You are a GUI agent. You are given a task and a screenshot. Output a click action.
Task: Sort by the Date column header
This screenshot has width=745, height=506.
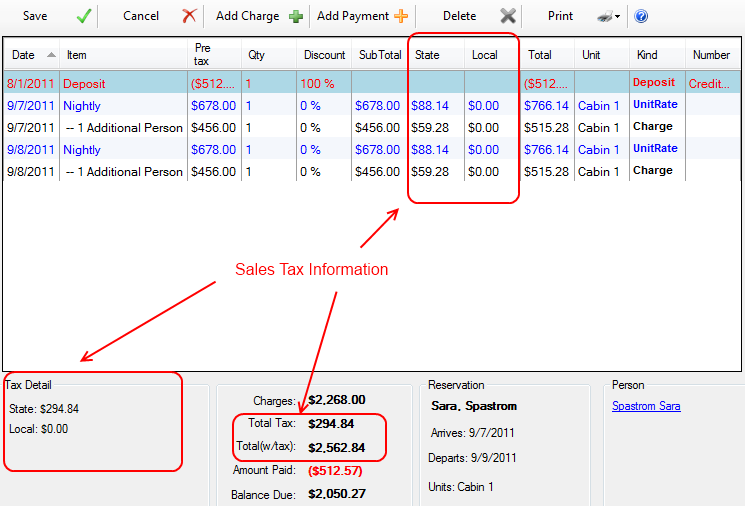coord(23,55)
